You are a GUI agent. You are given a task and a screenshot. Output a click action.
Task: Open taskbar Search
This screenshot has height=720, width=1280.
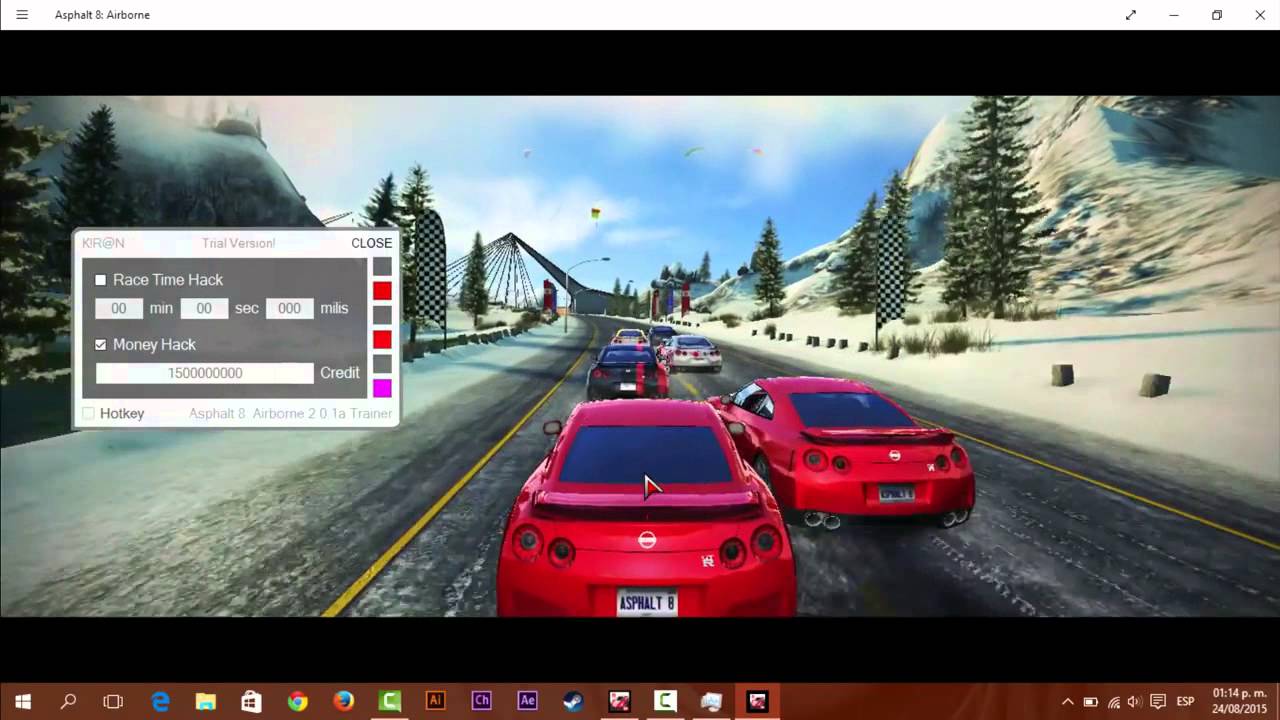68,701
